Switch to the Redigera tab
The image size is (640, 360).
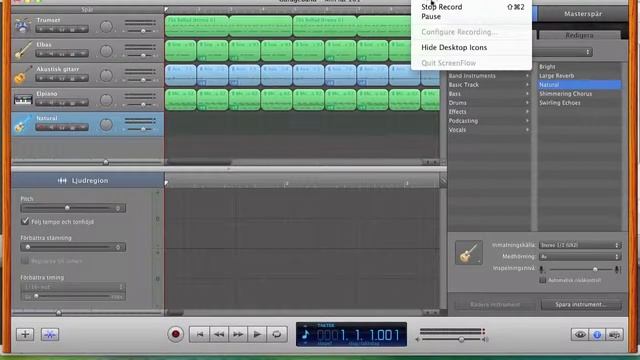(579, 35)
